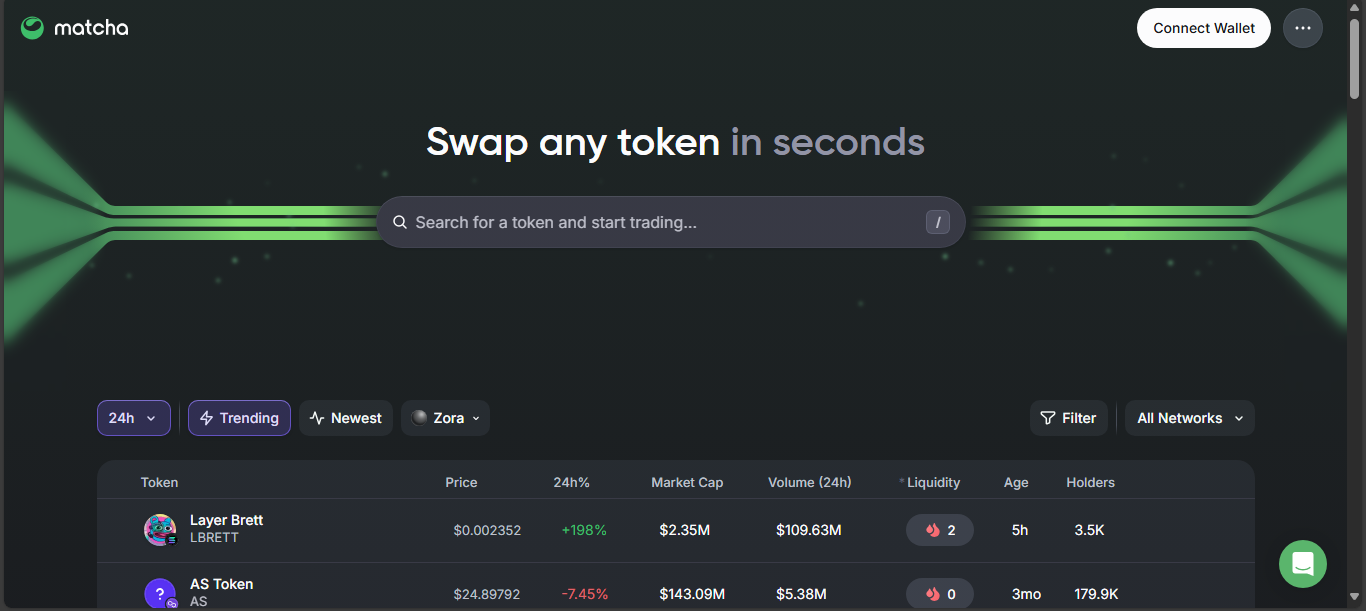1366x611 pixels.
Task: Click the vertical page scrollbar
Action: [1355, 60]
